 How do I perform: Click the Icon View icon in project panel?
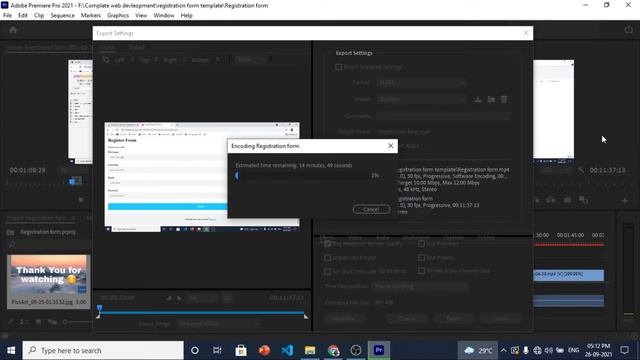(38, 322)
